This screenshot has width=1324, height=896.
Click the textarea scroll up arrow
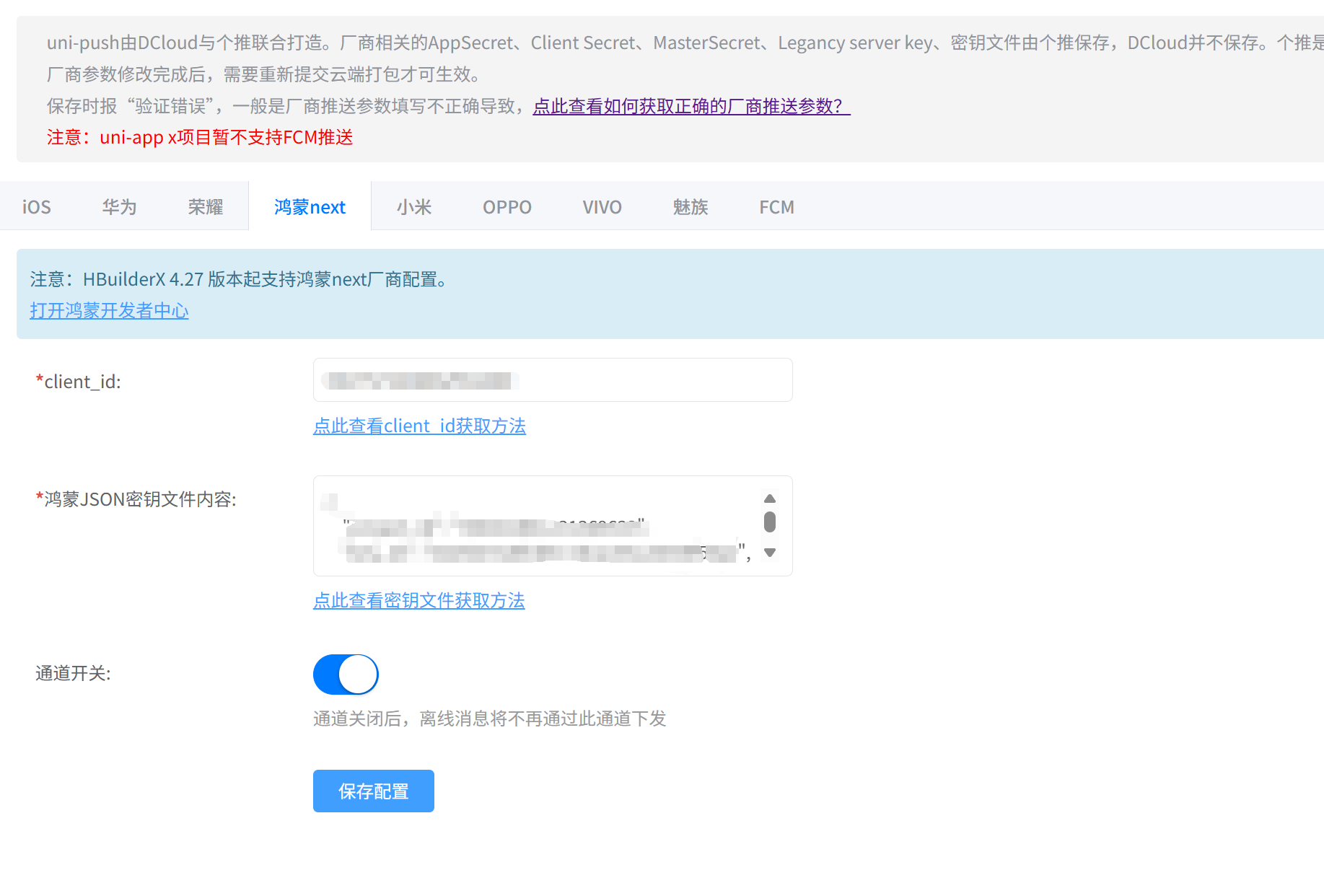pos(770,498)
